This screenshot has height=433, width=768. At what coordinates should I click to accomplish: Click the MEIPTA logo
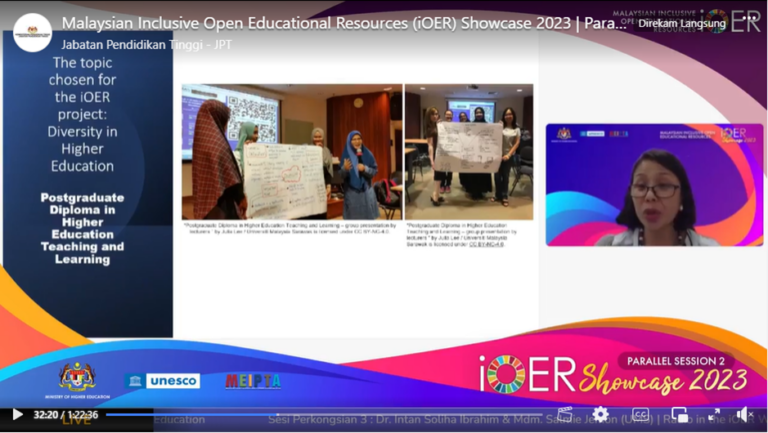(x=252, y=381)
